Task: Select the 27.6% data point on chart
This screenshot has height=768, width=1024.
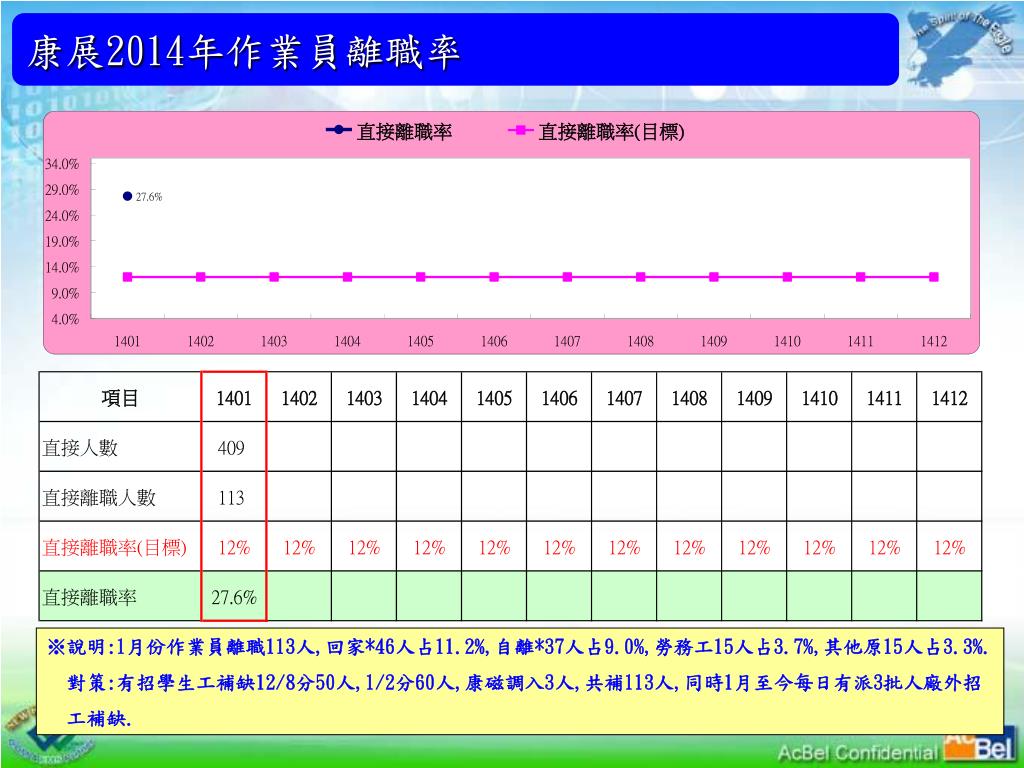Action: [127, 196]
